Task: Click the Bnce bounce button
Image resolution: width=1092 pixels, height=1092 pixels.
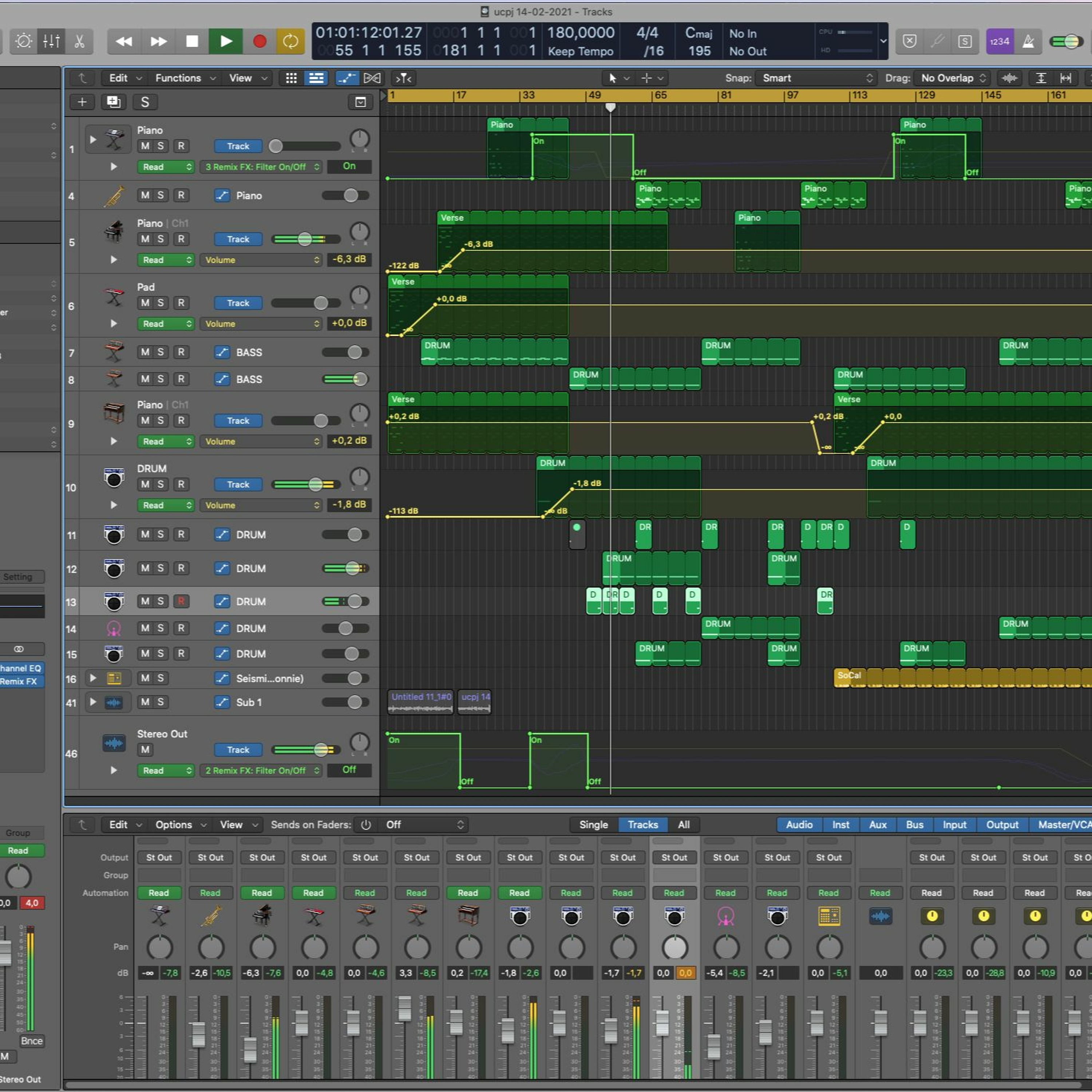Action: [x=32, y=1041]
